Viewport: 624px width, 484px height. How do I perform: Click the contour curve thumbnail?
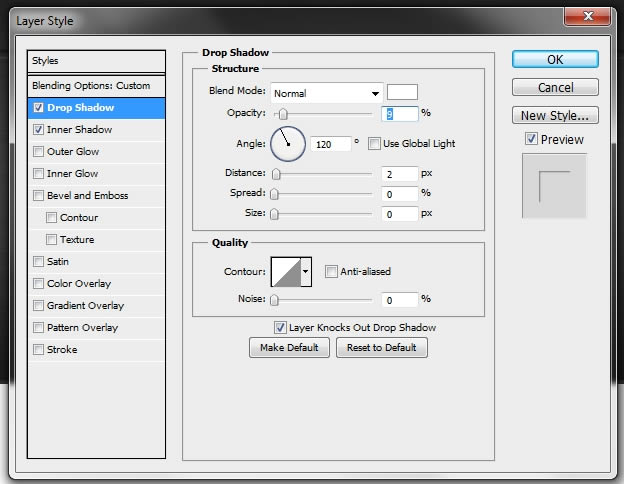(286, 271)
